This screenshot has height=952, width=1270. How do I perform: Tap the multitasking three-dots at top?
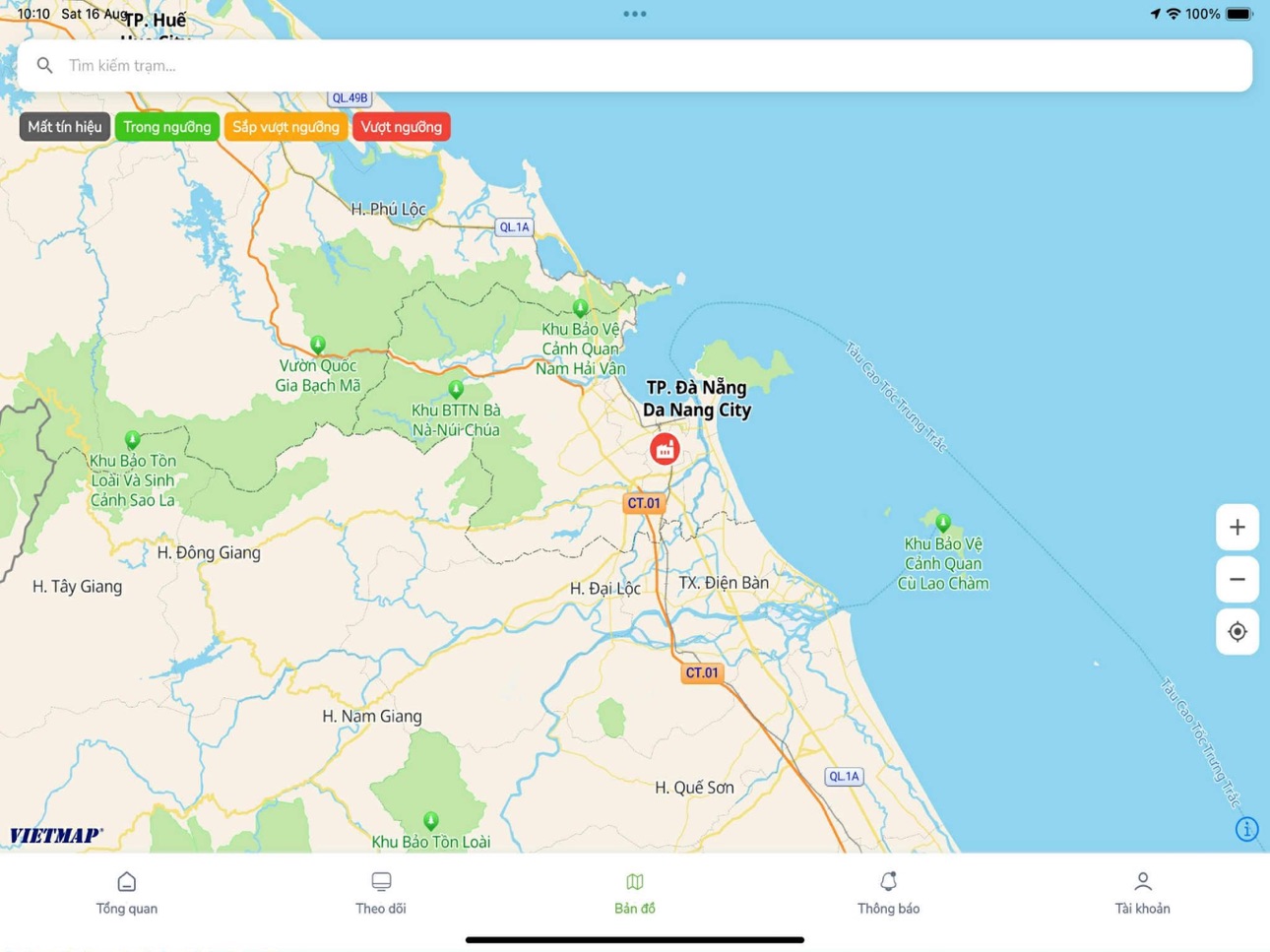click(635, 14)
